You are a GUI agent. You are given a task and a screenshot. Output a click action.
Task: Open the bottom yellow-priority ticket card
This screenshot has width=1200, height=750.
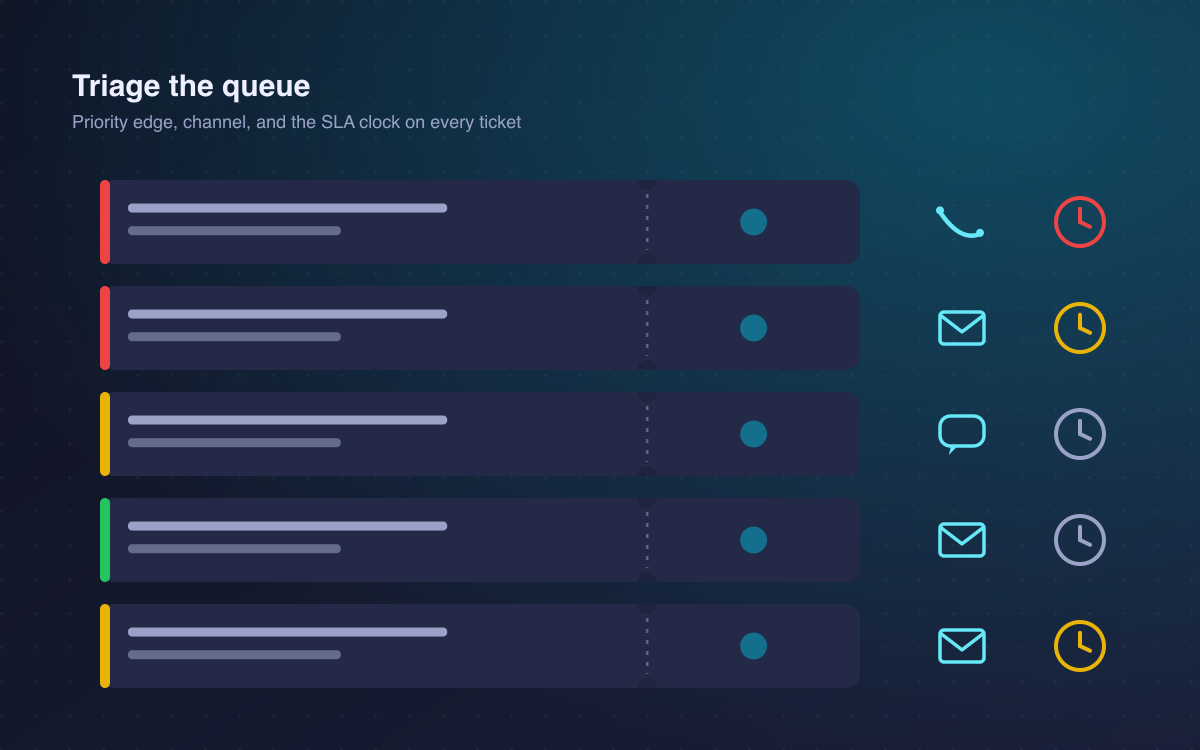480,646
